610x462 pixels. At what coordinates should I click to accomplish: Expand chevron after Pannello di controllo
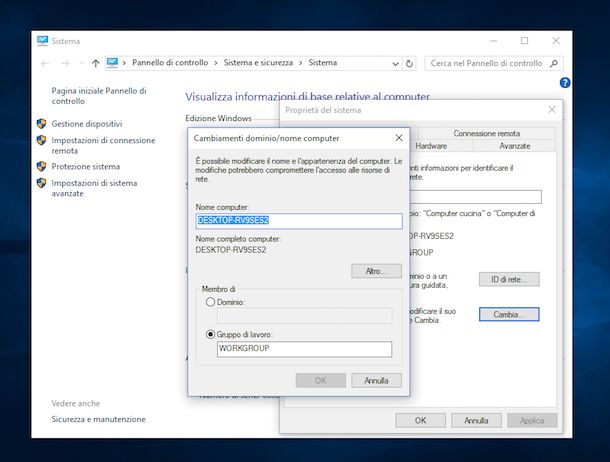click(x=216, y=63)
